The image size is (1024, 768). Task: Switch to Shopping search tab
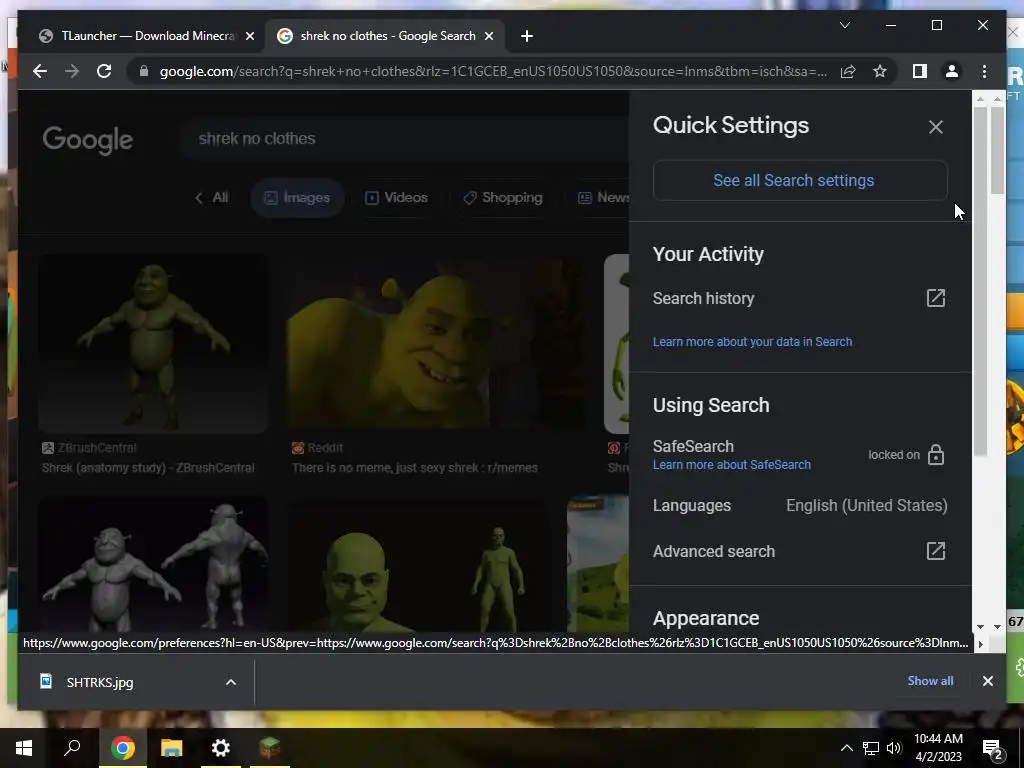pyautogui.click(x=503, y=197)
